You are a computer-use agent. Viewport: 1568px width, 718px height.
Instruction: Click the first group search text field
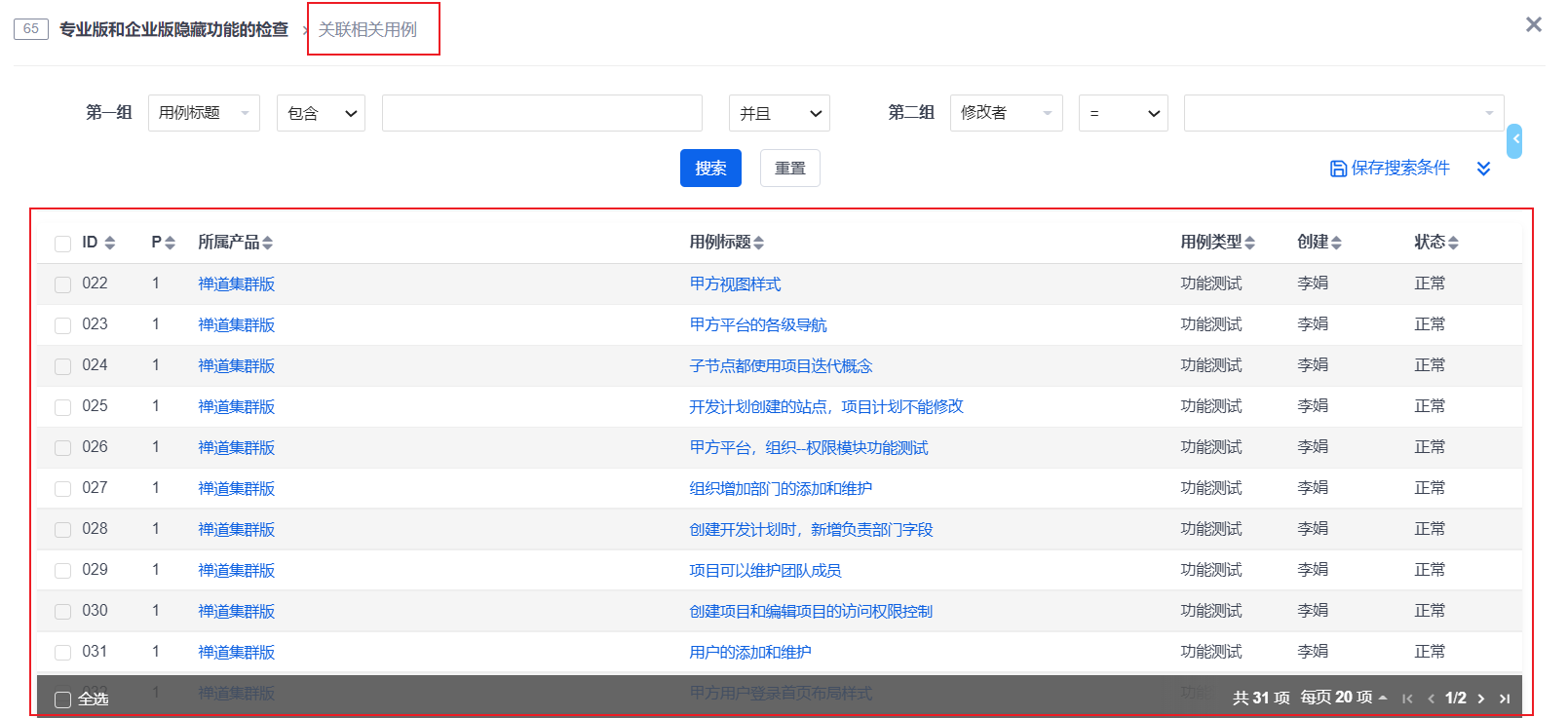point(542,113)
